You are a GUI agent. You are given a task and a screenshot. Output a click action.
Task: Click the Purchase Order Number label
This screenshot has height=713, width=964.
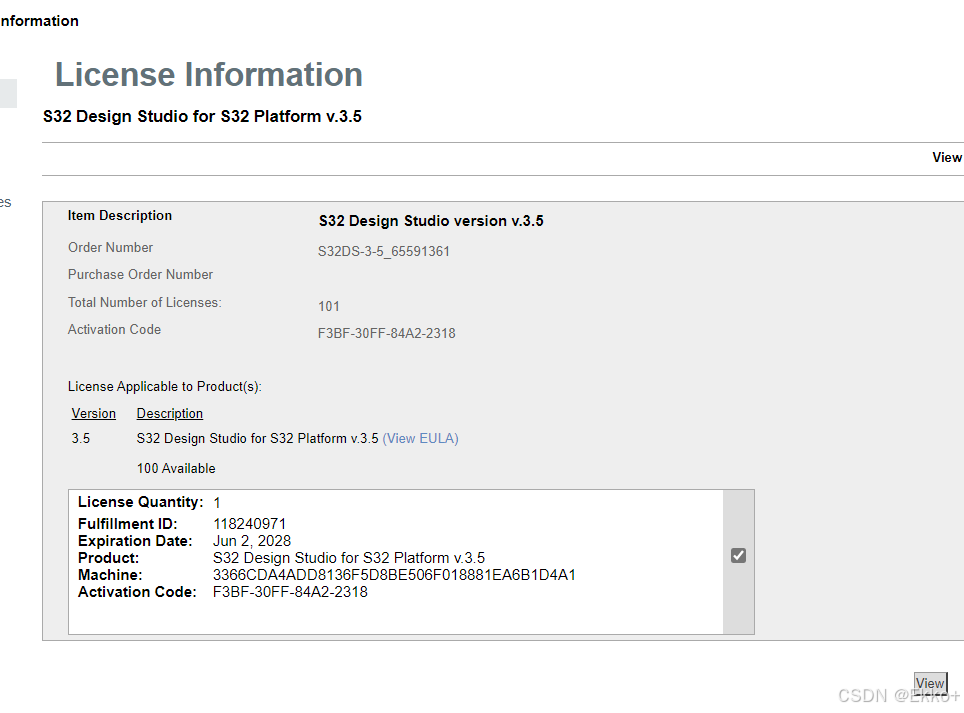click(140, 275)
